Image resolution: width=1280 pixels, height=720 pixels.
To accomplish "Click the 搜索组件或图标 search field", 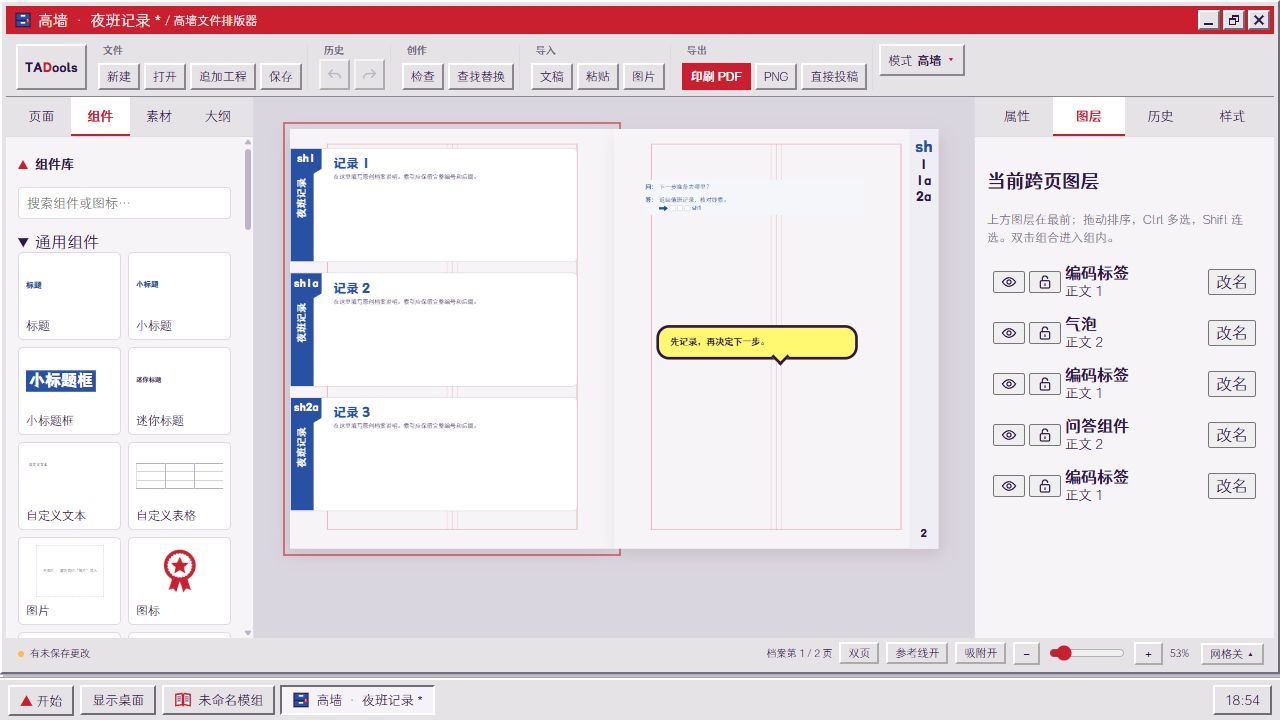I will pos(124,203).
